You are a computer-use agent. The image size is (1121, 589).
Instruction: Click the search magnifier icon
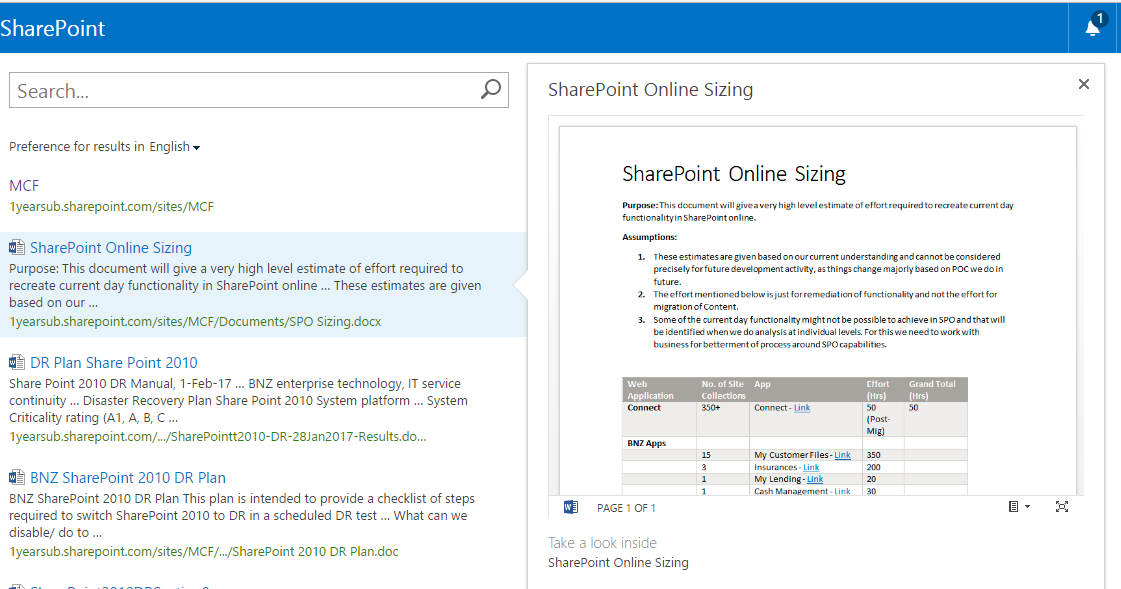pos(490,89)
